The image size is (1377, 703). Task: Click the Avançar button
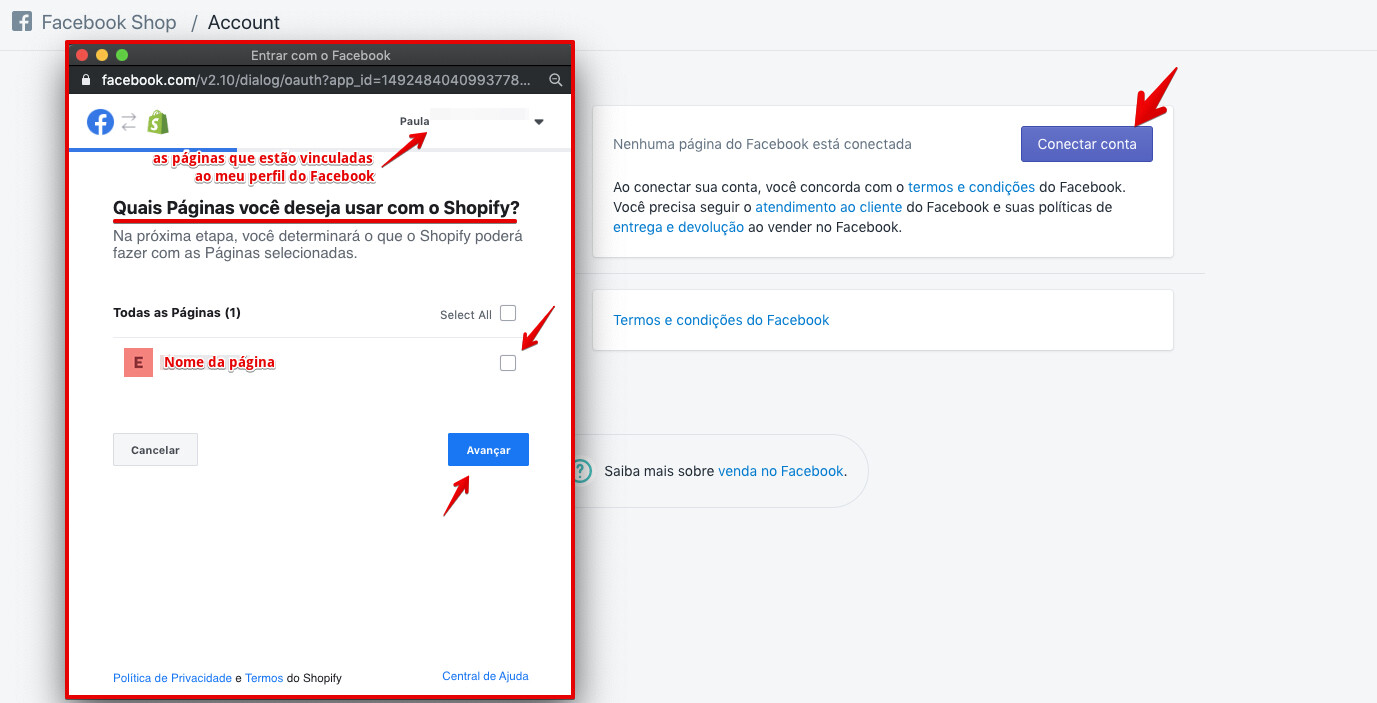(488, 450)
